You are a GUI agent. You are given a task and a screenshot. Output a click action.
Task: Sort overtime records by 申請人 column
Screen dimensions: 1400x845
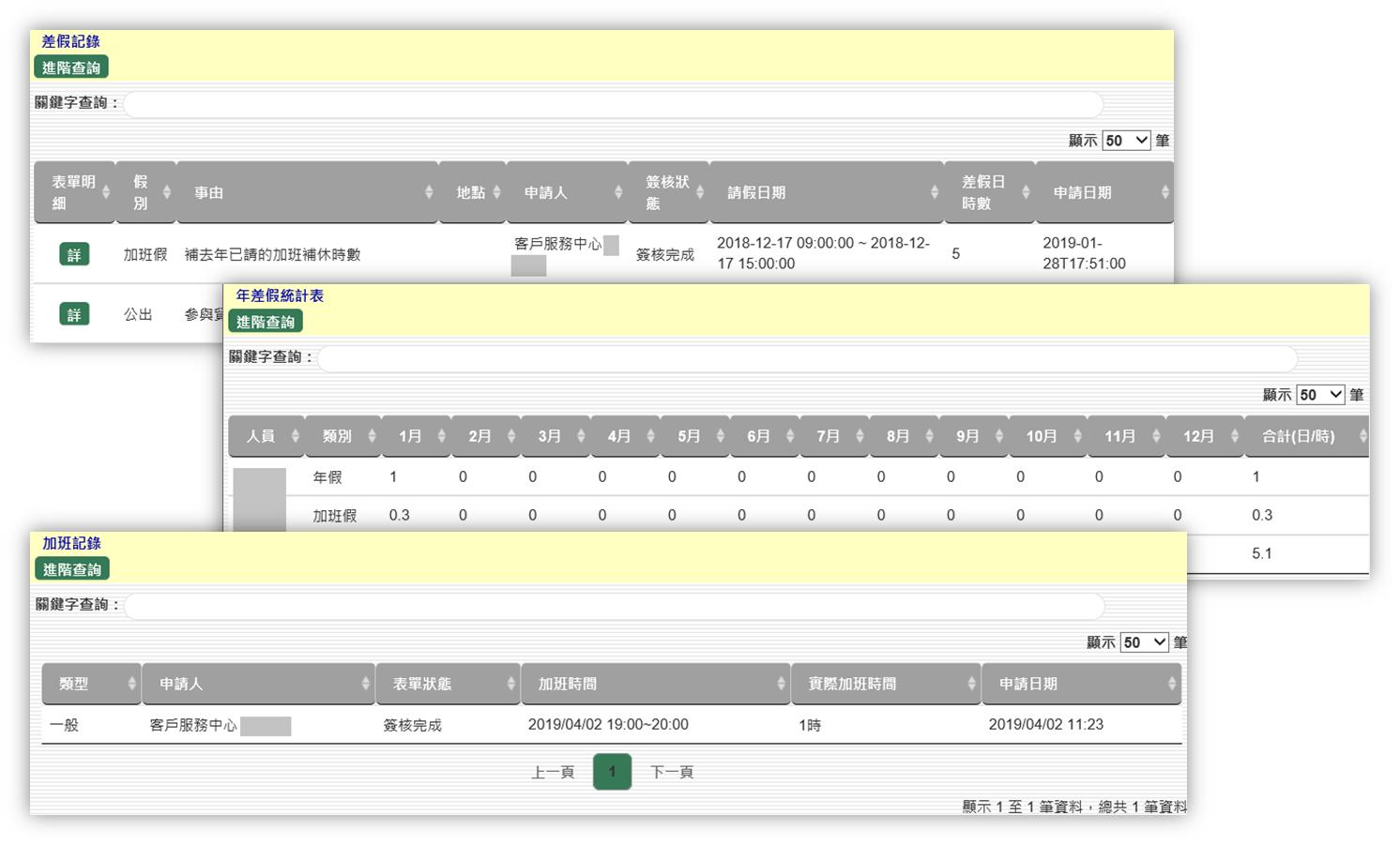(x=258, y=684)
